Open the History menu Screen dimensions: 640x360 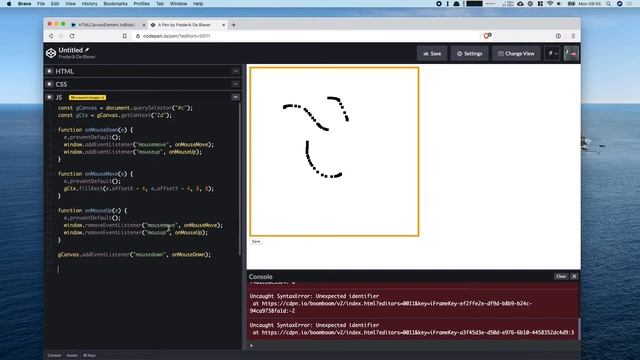(x=89, y=4)
